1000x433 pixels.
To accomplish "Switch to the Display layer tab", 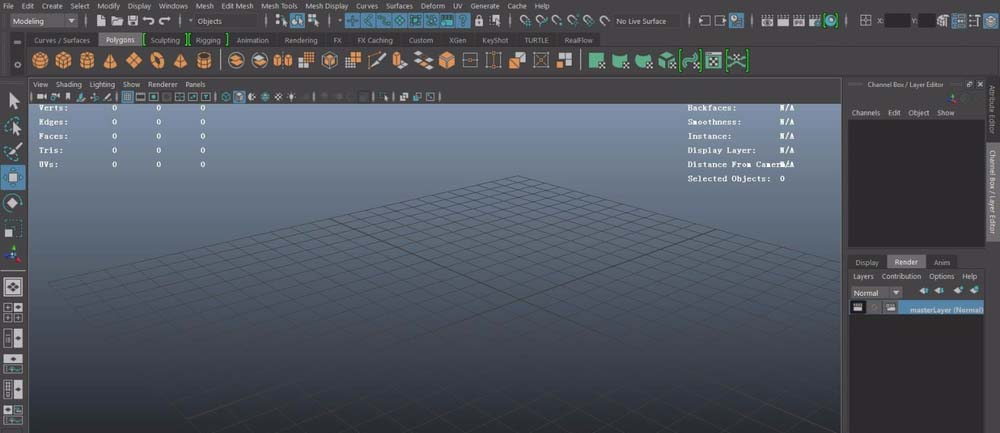I will (866, 262).
